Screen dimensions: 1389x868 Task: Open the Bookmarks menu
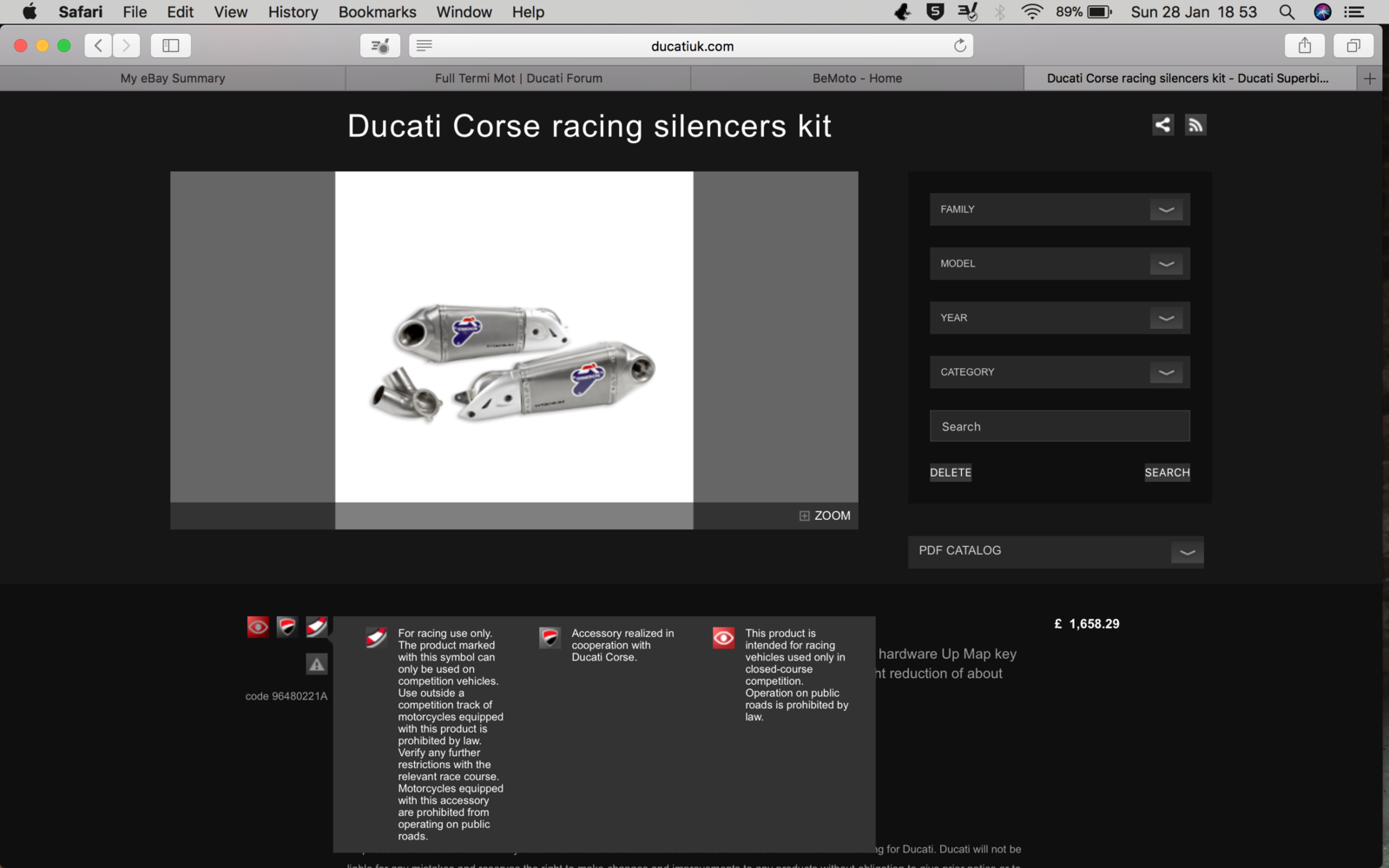click(378, 12)
